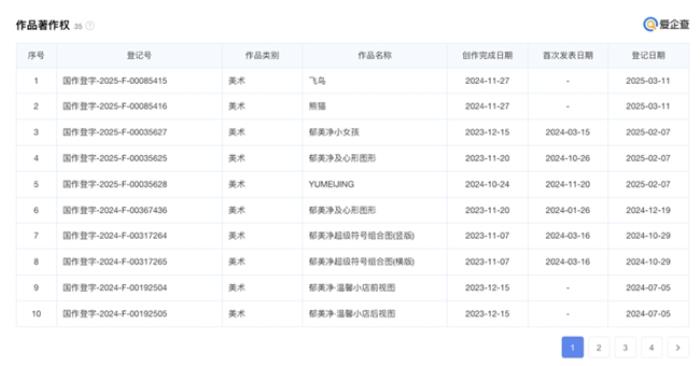The width and height of the screenshot is (700, 366).
Task: Click creation date 2023-12-15 in 郁美净小女孩 row
Action: pyautogui.click(x=487, y=132)
